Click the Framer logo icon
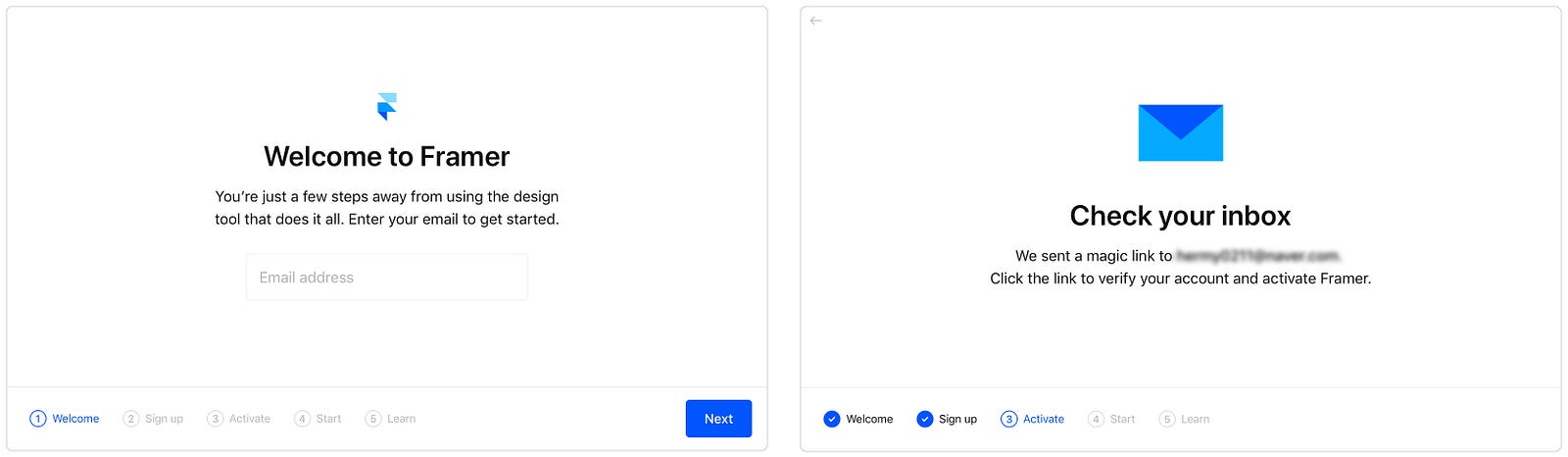Image resolution: width=1568 pixels, height=457 pixels. [x=387, y=107]
